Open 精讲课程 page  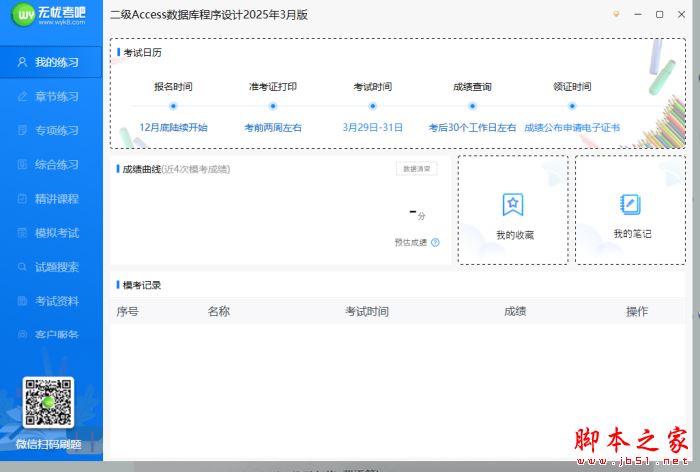pyautogui.click(x=51, y=199)
